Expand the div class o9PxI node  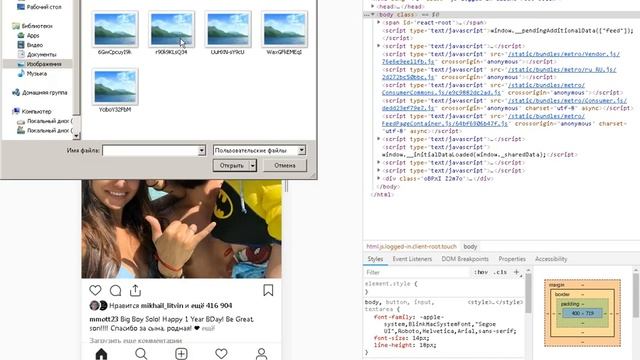pos(378,178)
